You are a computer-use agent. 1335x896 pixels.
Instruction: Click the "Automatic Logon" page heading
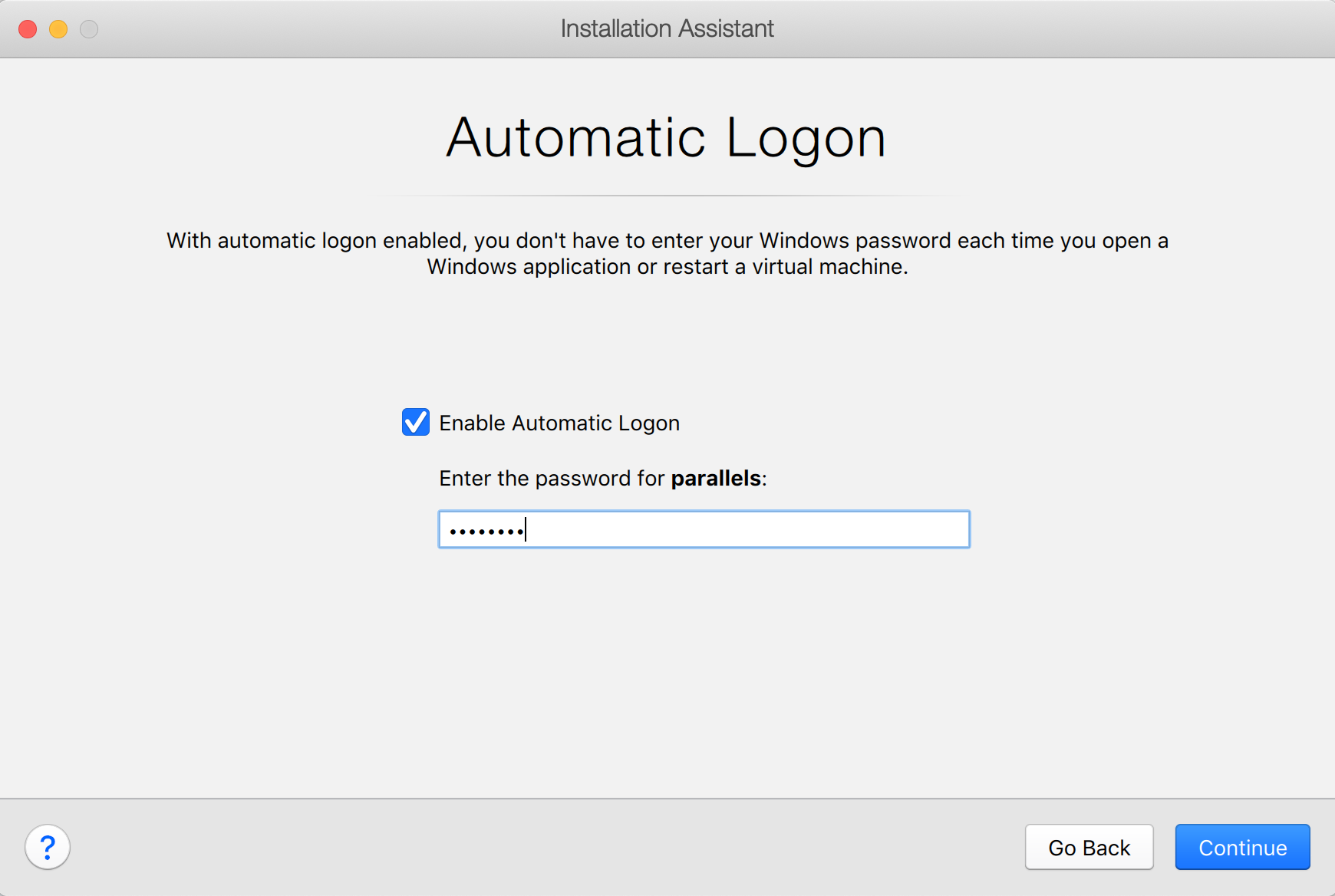pyautogui.click(x=666, y=138)
